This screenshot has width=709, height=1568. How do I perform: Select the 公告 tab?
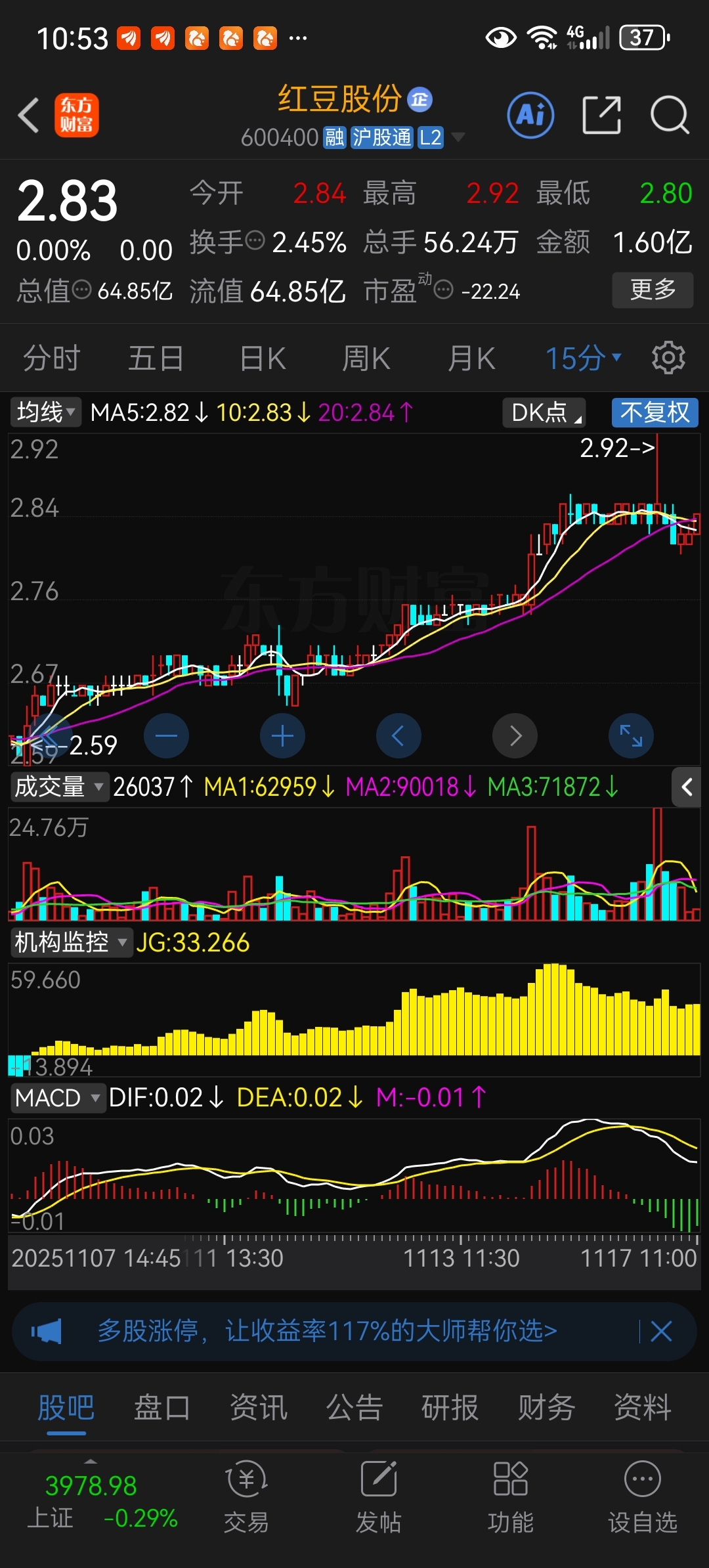coord(354,1408)
